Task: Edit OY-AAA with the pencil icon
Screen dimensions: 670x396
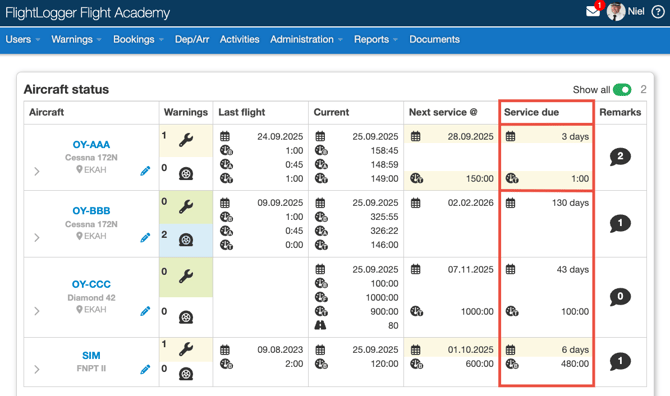Action: click(145, 171)
